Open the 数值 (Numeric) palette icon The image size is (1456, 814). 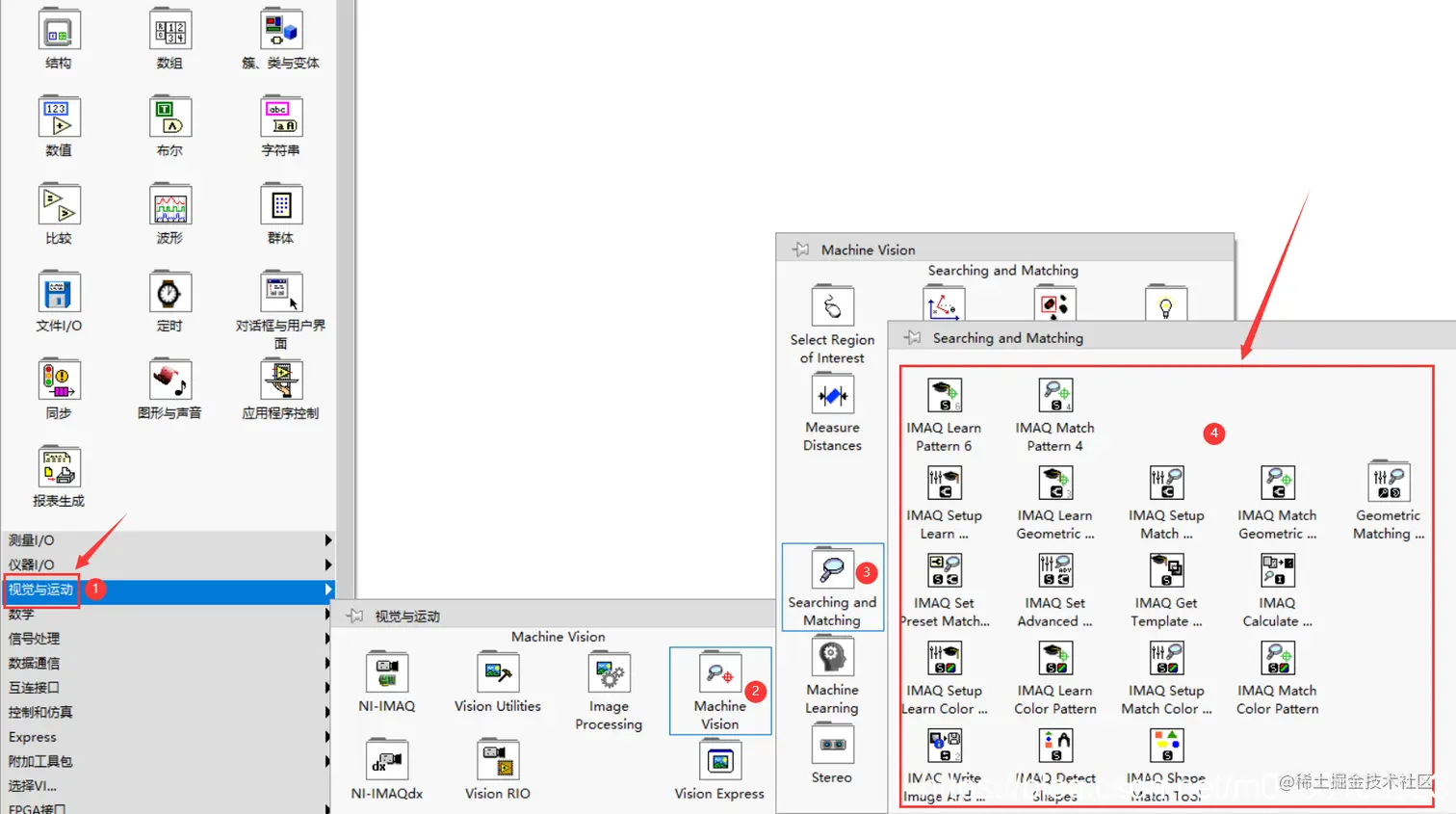click(59, 118)
